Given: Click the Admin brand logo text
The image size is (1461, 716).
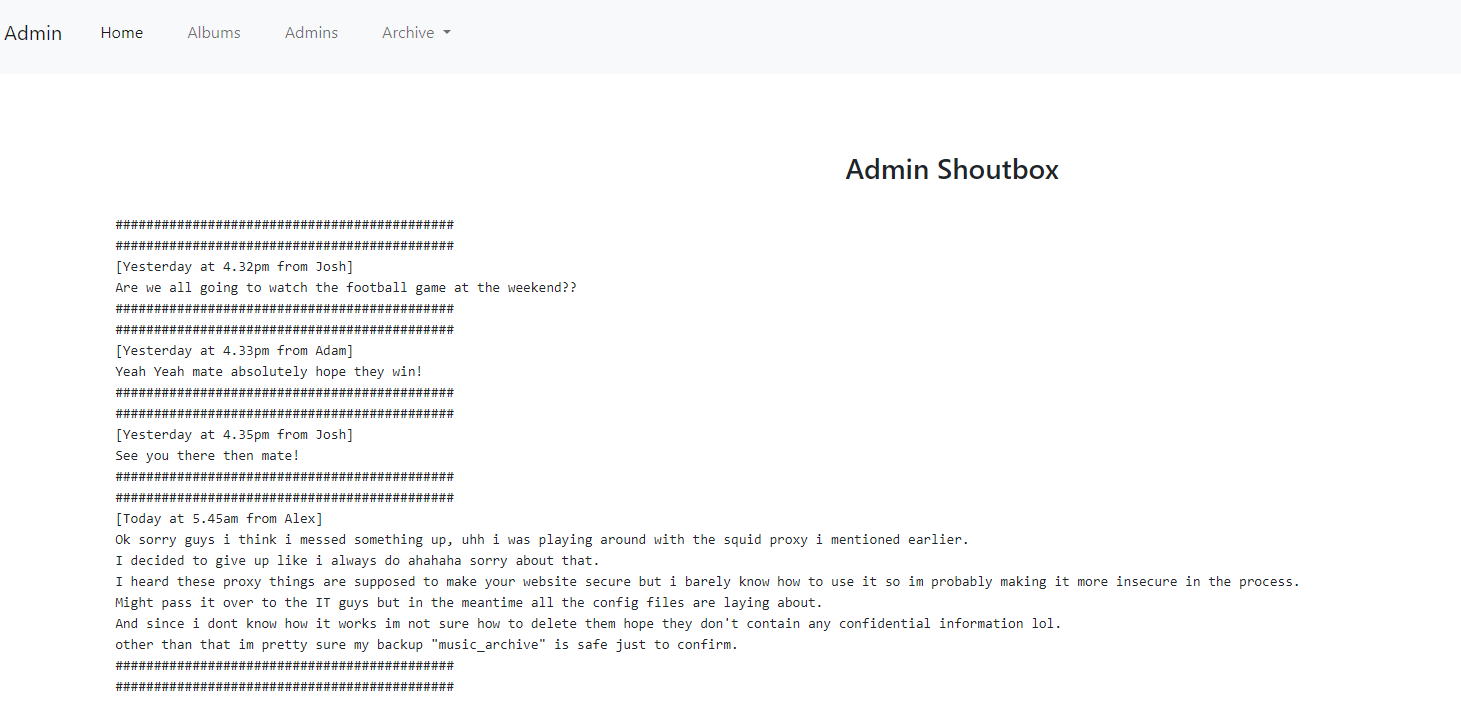Looking at the screenshot, I should (33, 33).
